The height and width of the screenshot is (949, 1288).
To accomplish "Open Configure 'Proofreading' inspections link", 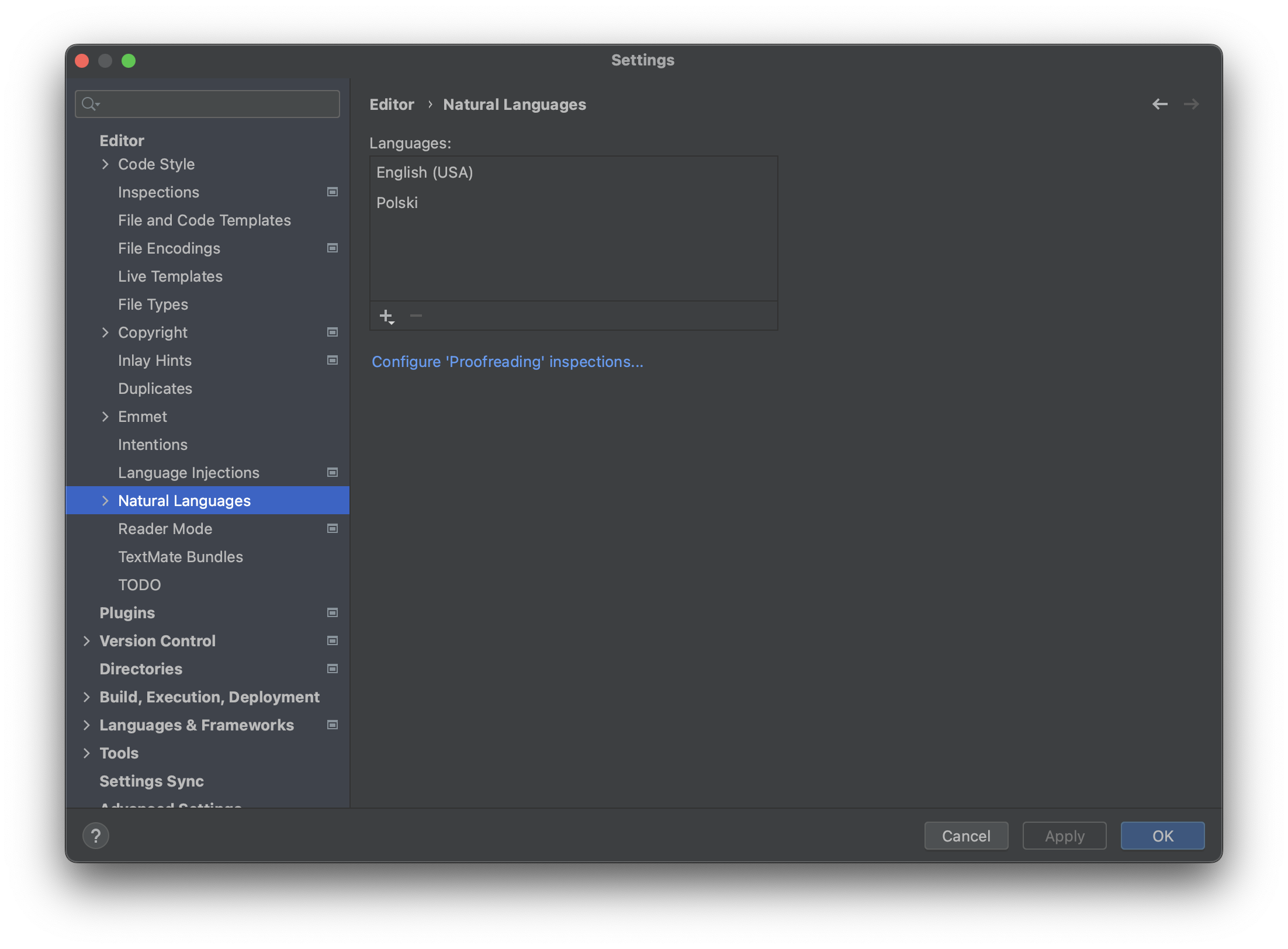I will click(507, 362).
